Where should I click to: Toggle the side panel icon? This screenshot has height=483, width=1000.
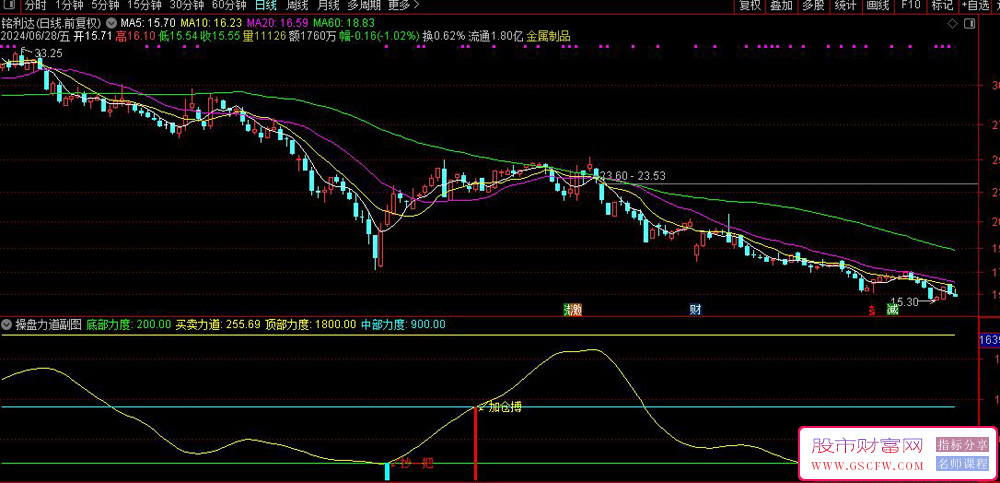(969, 24)
